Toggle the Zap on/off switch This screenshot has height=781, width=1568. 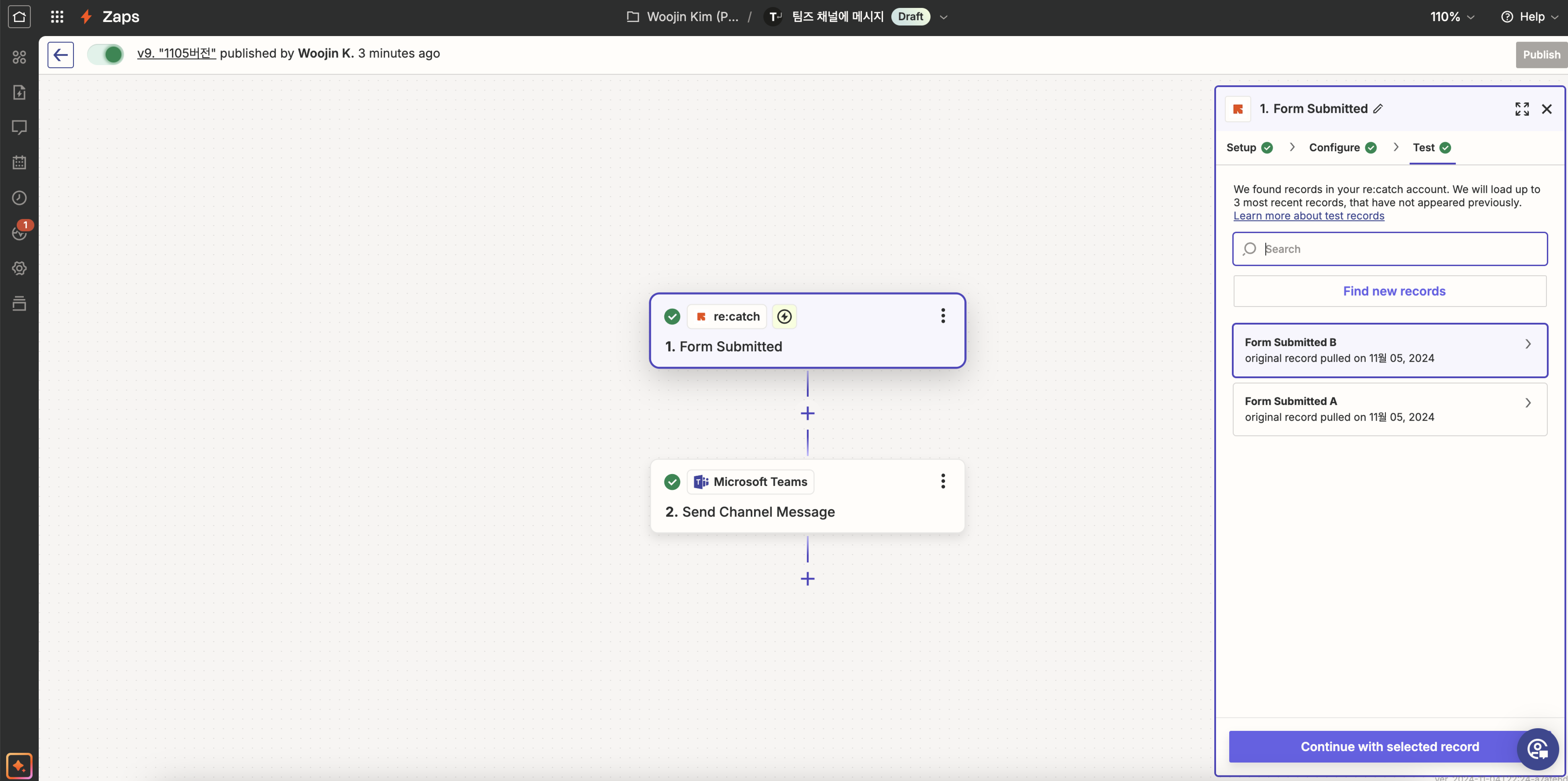(105, 55)
